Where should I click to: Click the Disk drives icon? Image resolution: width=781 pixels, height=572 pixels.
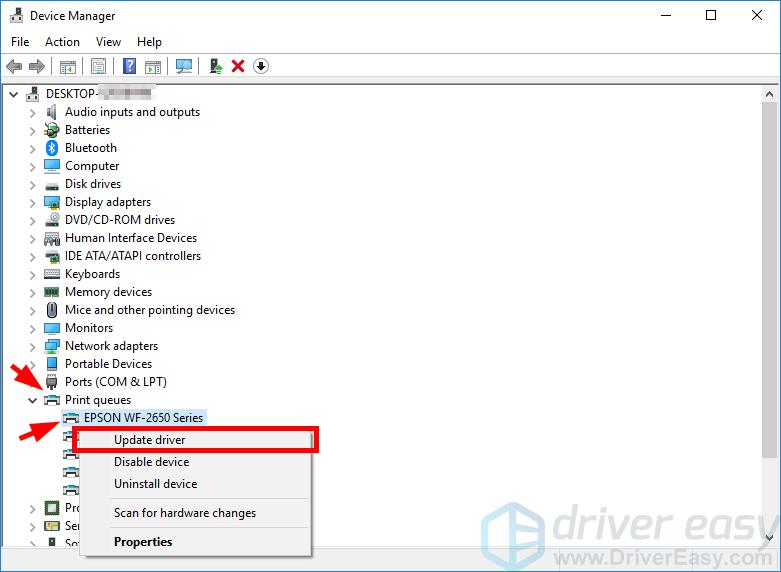pos(52,186)
